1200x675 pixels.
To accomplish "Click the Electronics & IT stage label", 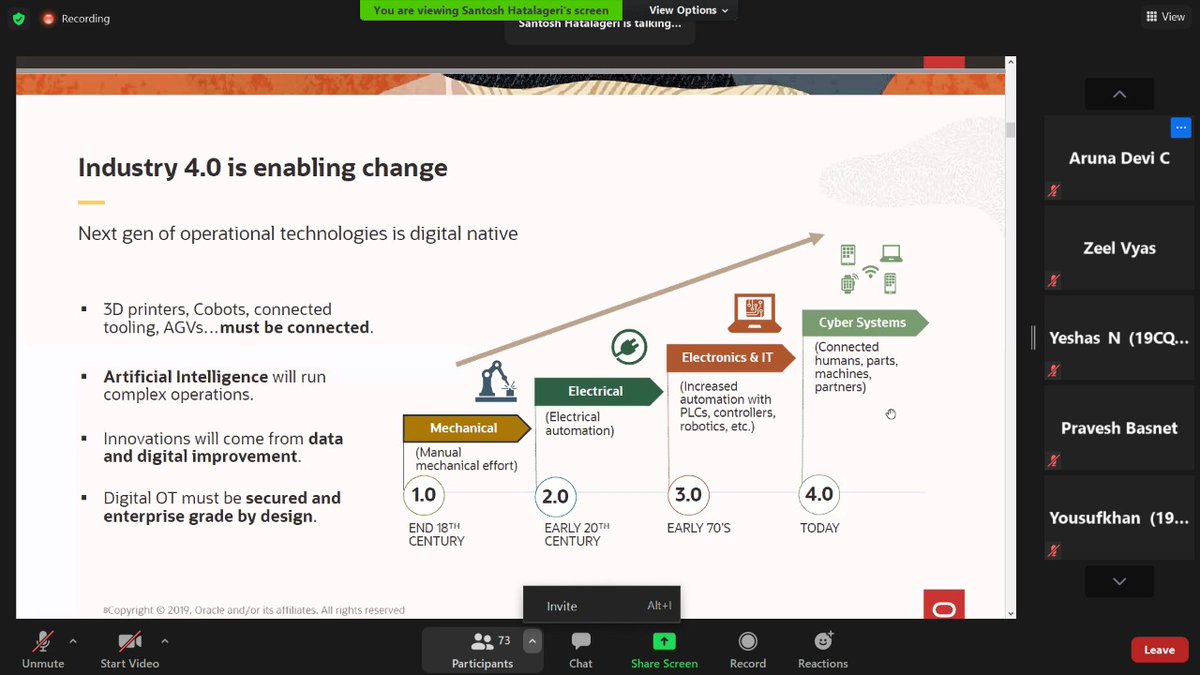I will tap(730, 357).
